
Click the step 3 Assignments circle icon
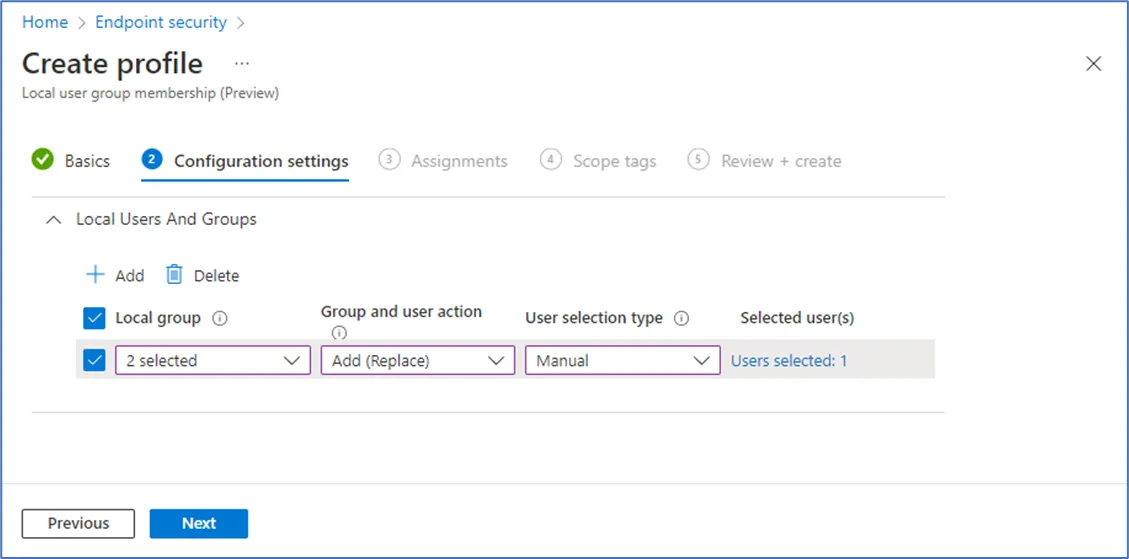tap(389, 160)
